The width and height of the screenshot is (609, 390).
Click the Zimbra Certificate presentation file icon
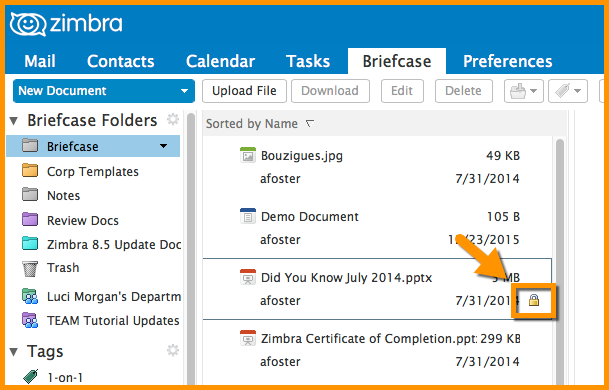click(248, 338)
